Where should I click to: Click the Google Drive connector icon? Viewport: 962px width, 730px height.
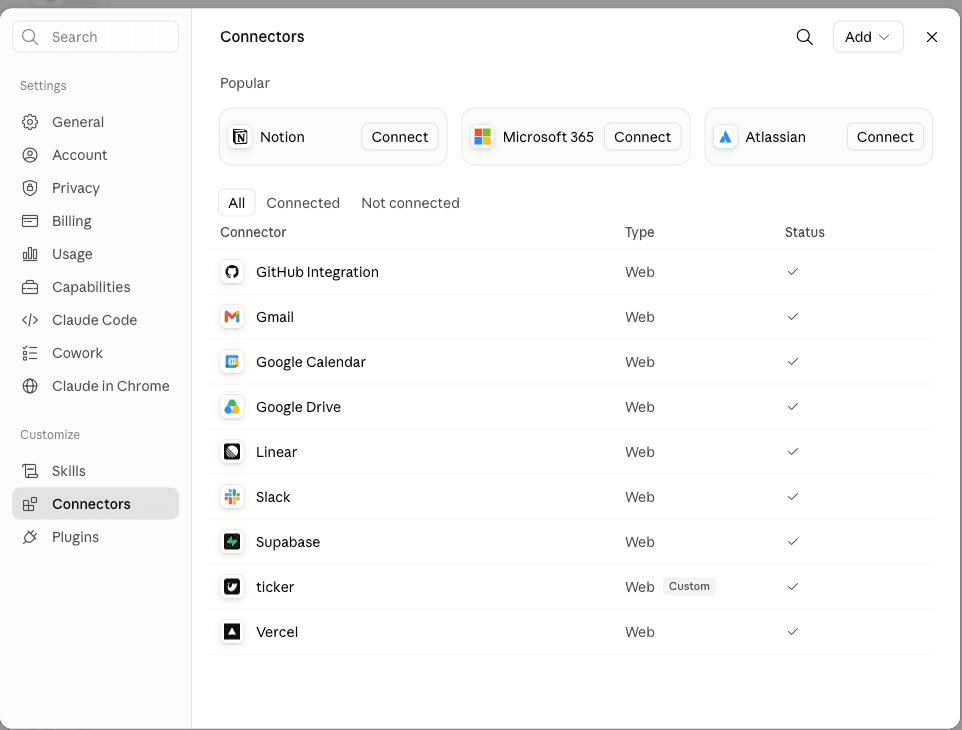232,407
